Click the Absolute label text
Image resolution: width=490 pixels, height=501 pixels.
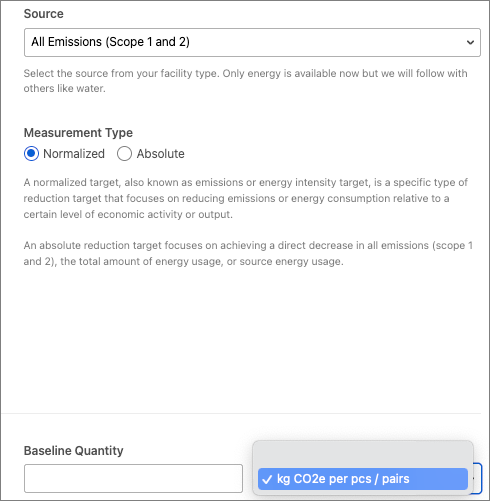coord(160,154)
